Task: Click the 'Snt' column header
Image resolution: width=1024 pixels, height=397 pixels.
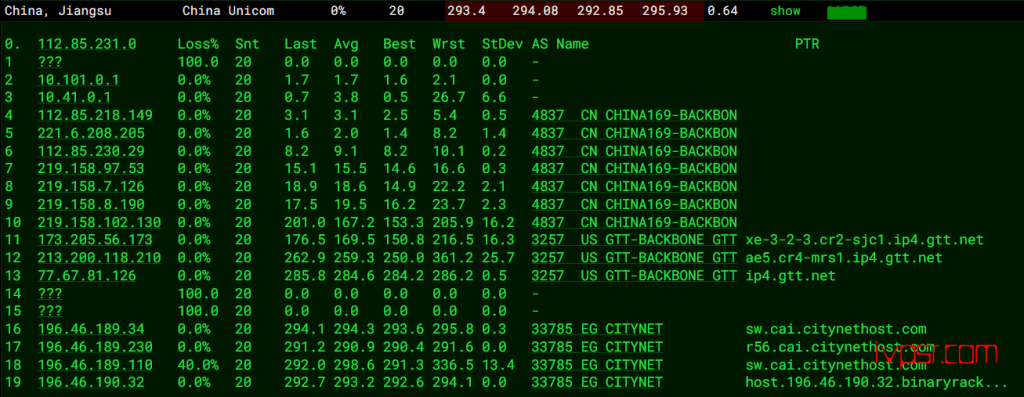Action: point(248,44)
